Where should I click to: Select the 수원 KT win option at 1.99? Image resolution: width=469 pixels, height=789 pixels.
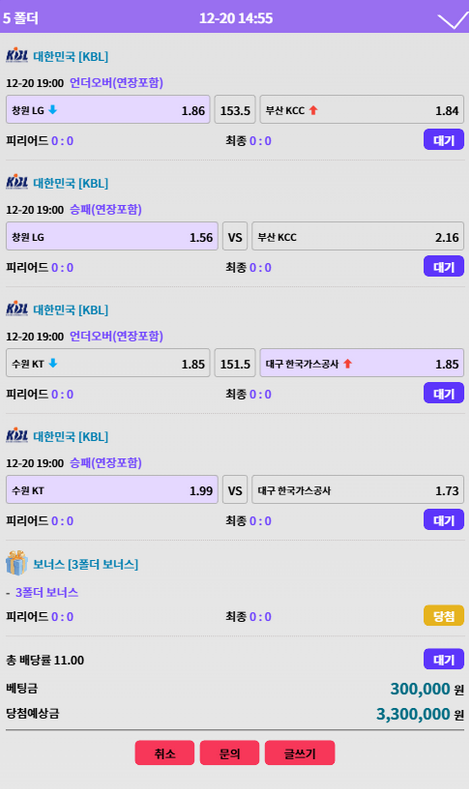tap(112, 490)
